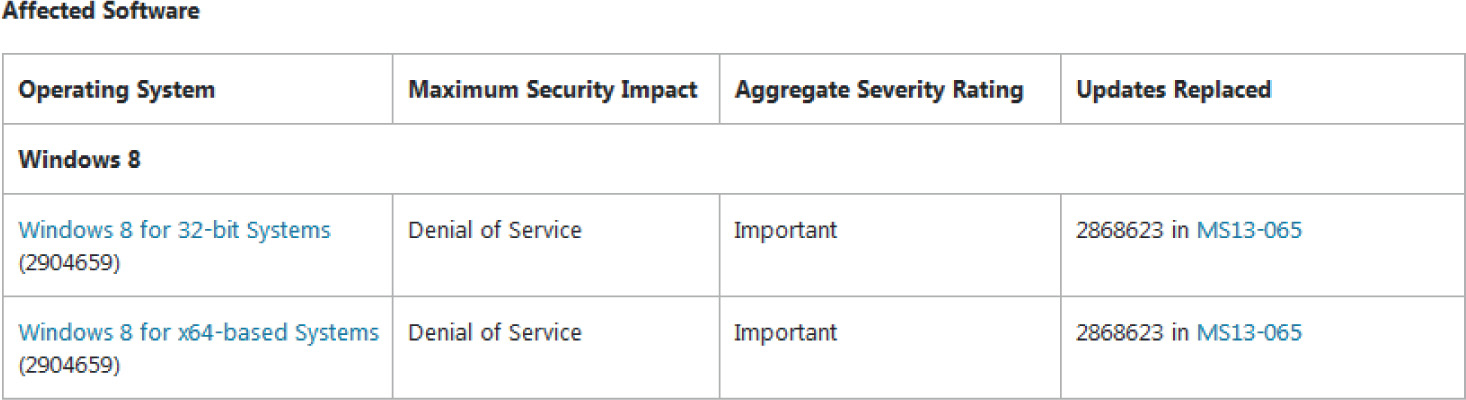Viewport: 1466px width, 400px height.
Task: Click the Updates Replaced column header
Action: pyautogui.click(x=1173, y=90)
